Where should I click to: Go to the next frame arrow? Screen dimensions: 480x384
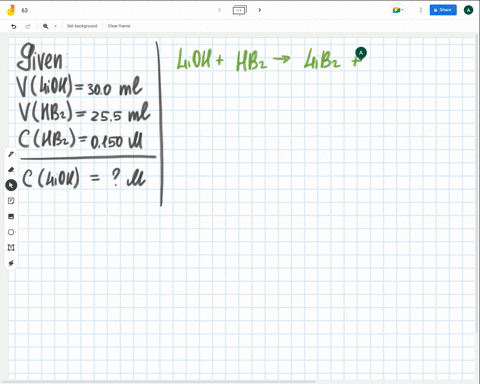click(259, 10)
